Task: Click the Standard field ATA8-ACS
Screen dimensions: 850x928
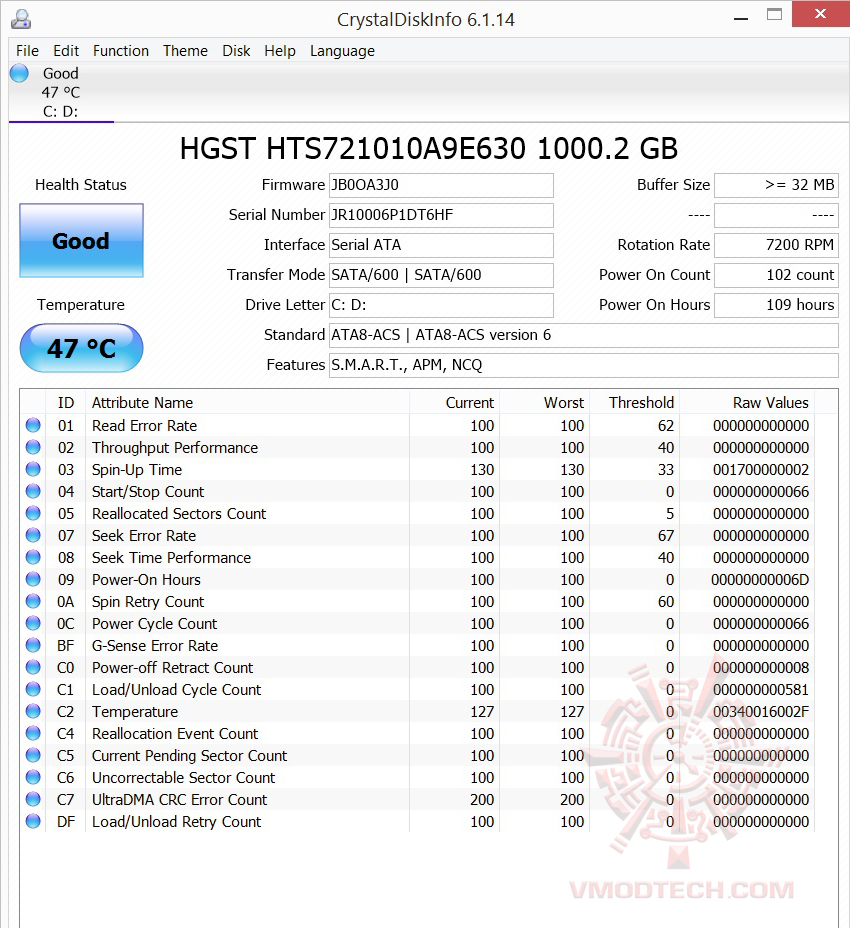Action: pyautogui.click(x=584, y=335)
